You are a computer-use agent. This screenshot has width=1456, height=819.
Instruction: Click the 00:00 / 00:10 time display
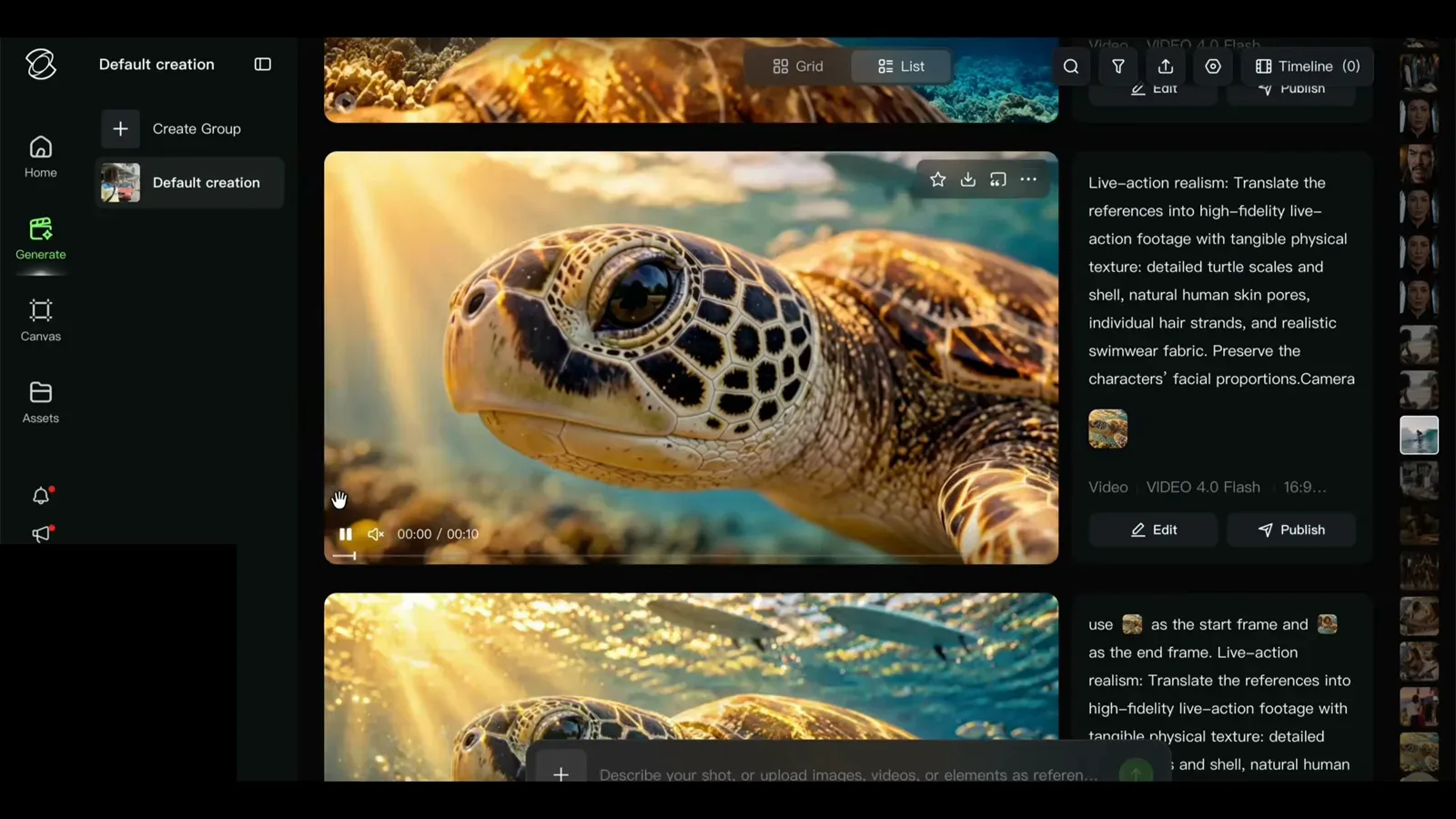[438, 534]
